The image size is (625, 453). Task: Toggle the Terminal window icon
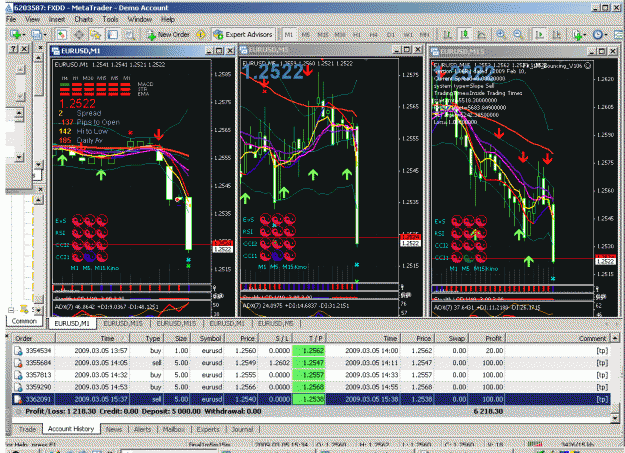pos(112,35)
